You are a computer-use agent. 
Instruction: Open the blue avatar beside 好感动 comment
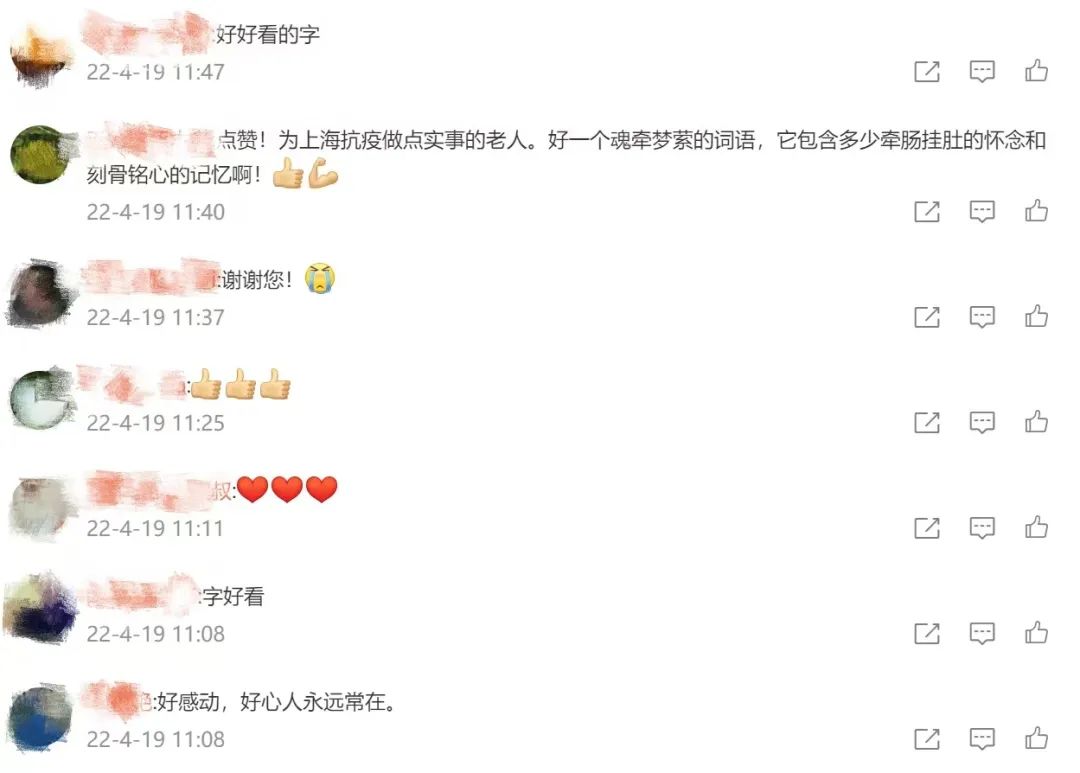40,719
